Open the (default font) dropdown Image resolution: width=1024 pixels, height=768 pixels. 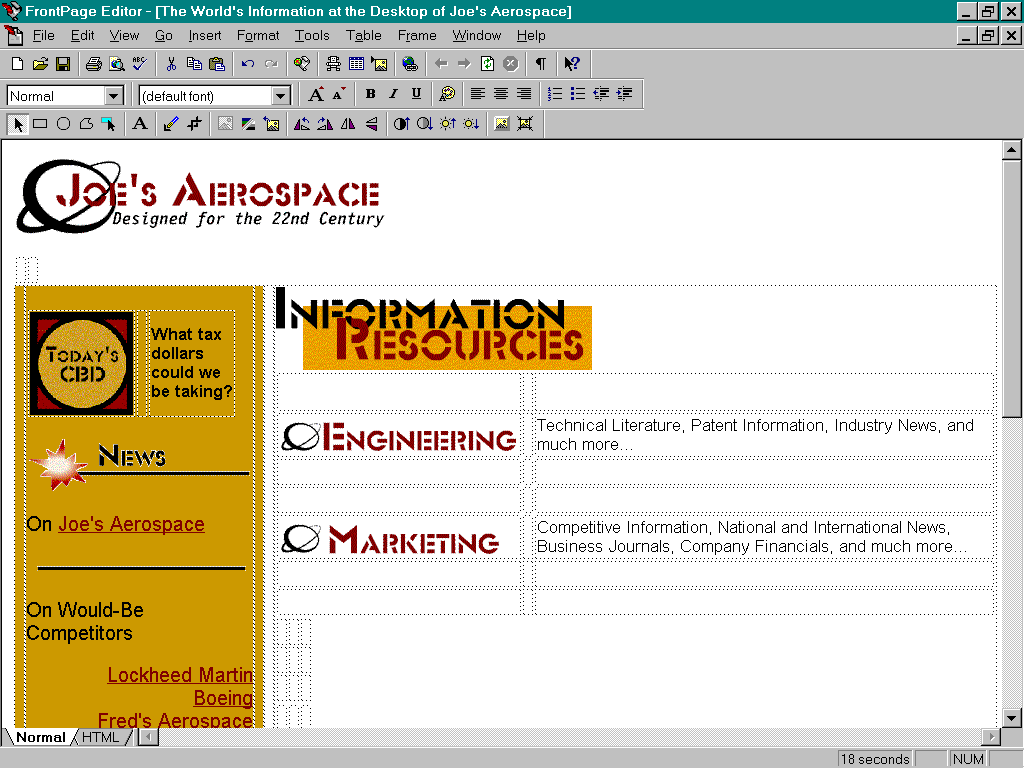point(281,96)
